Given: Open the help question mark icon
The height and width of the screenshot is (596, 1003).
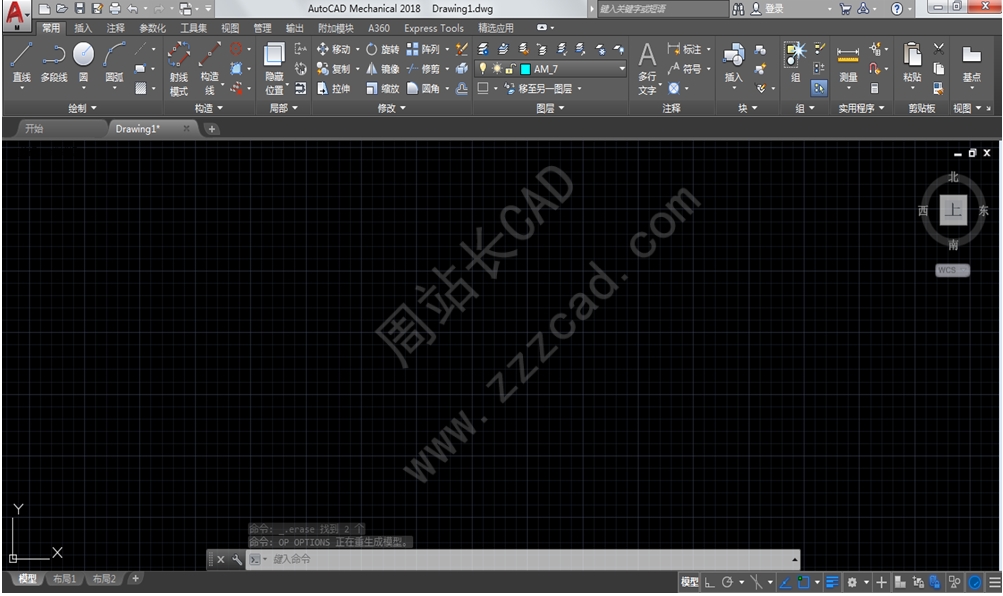Looking at the screenshot, I should [897, 8].
